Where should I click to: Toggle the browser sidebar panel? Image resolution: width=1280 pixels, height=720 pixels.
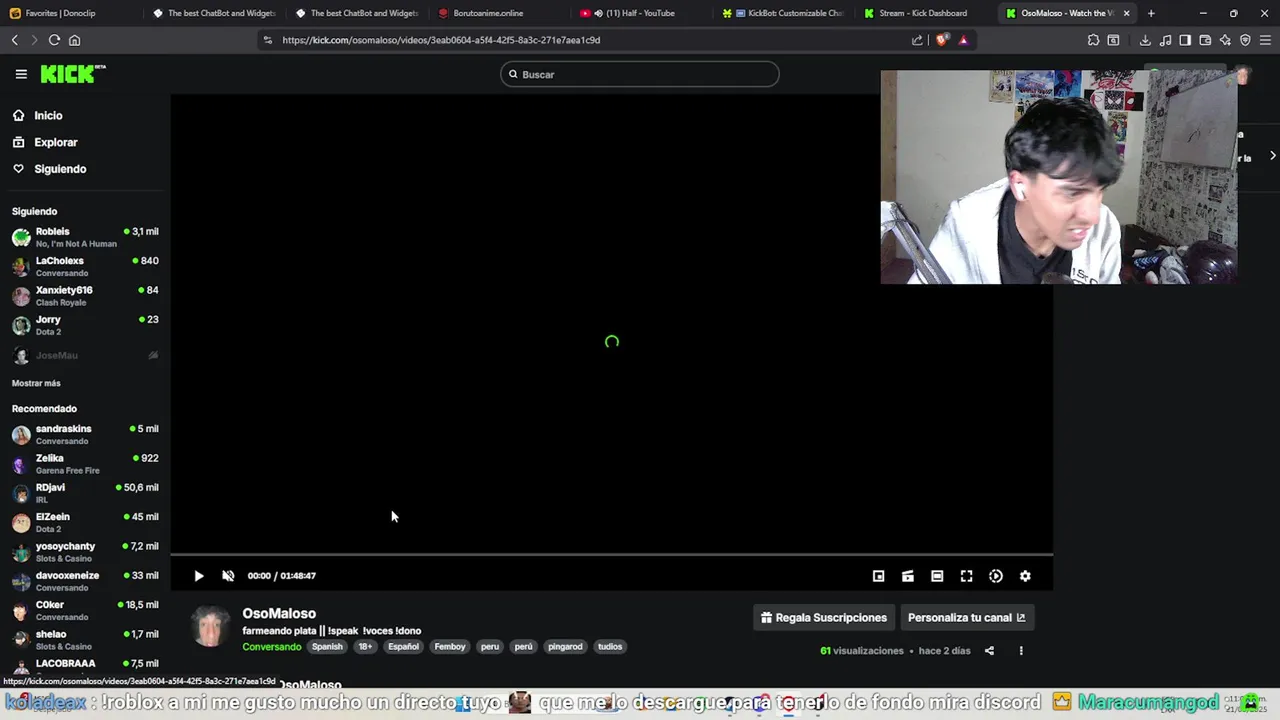pos(1185,40)
